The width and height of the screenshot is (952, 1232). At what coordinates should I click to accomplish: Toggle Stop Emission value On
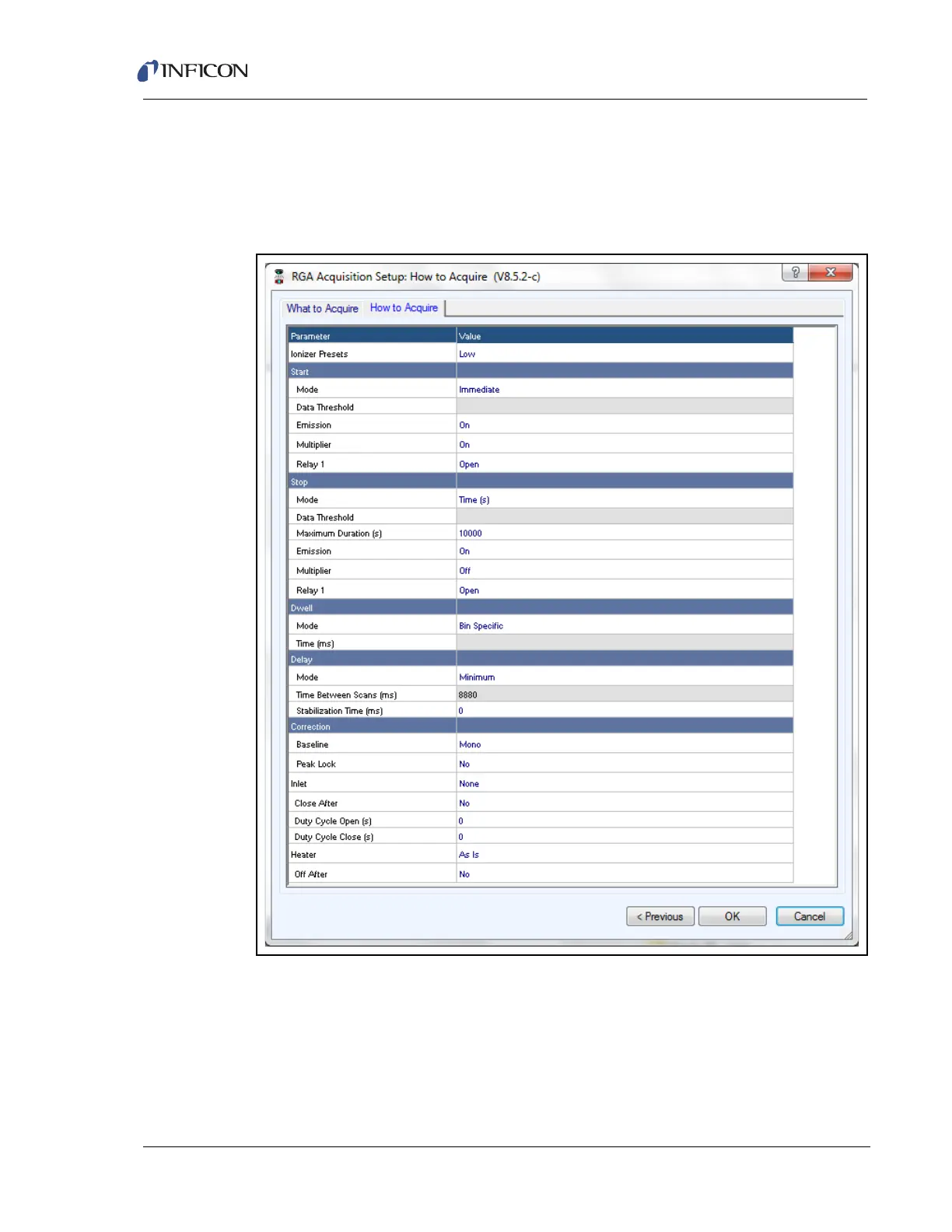(625, 551)
